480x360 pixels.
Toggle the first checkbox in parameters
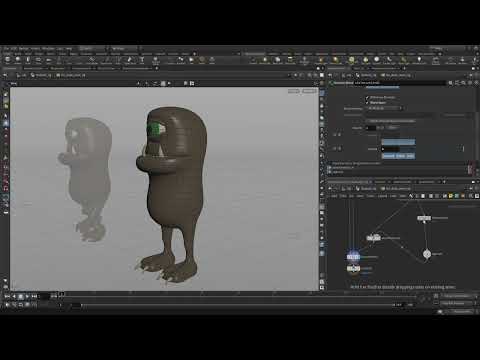pos(367,97)
